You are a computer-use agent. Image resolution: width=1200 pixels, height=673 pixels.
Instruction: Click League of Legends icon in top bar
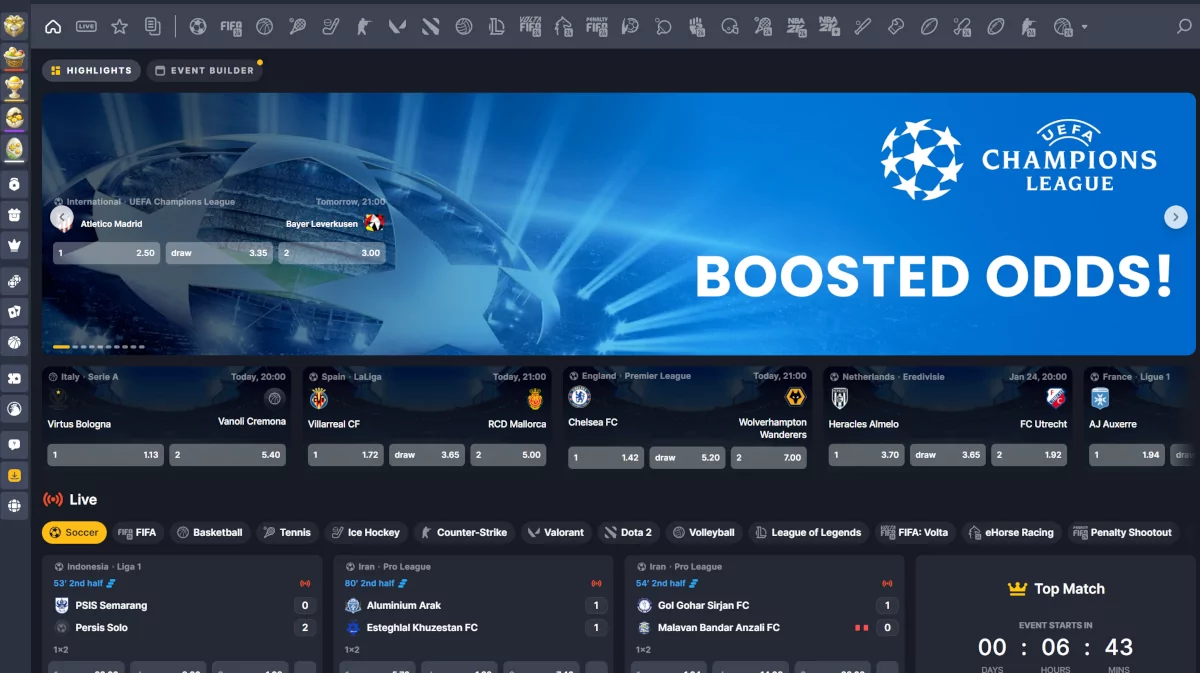497,27
